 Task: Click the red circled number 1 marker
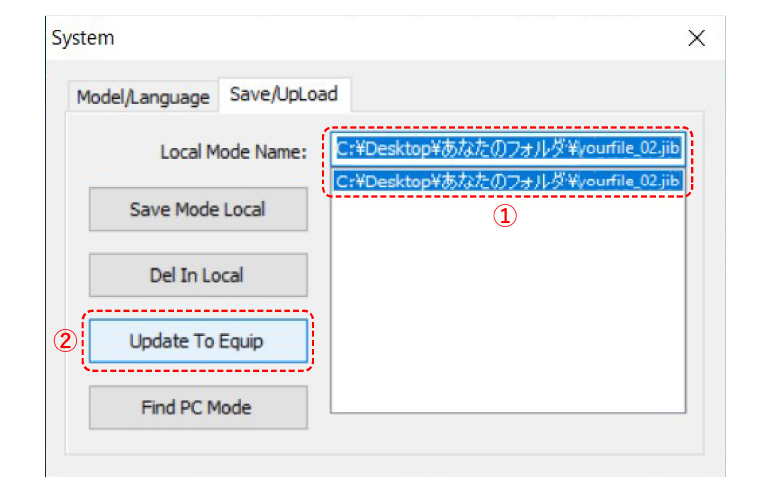tap(504, 215)
